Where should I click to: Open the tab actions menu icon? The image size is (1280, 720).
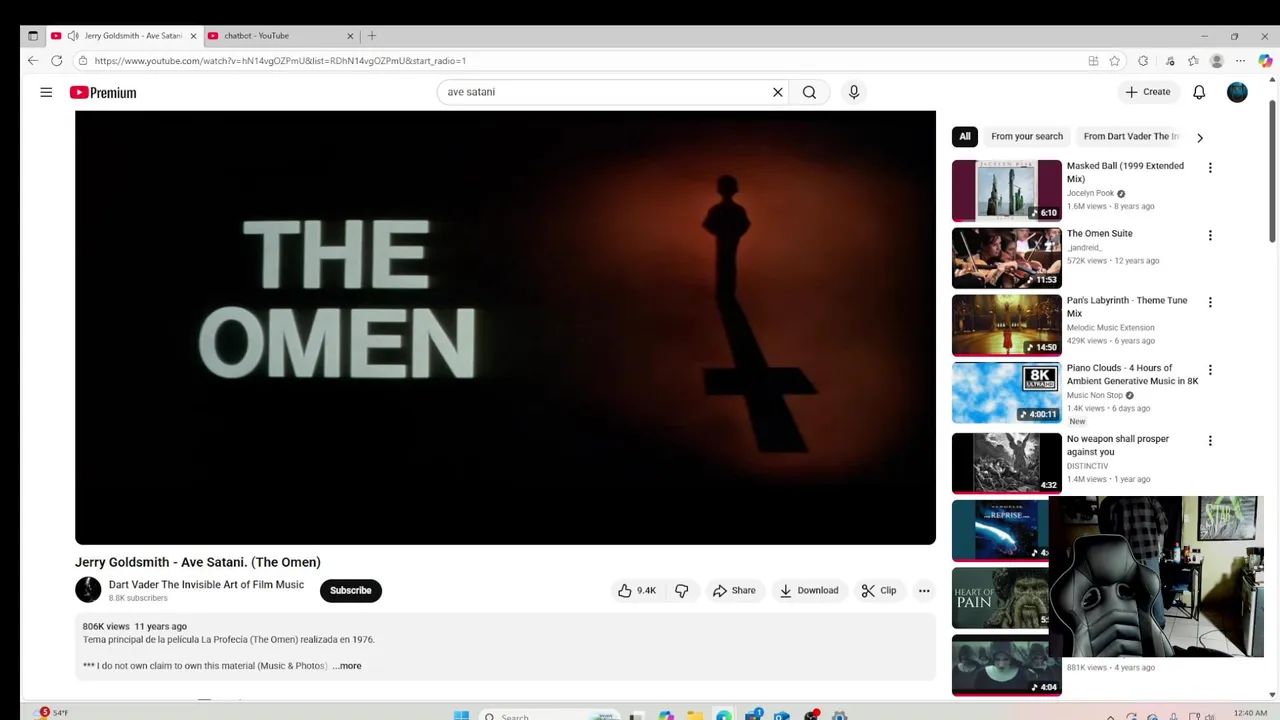click(x=33, y=36)
